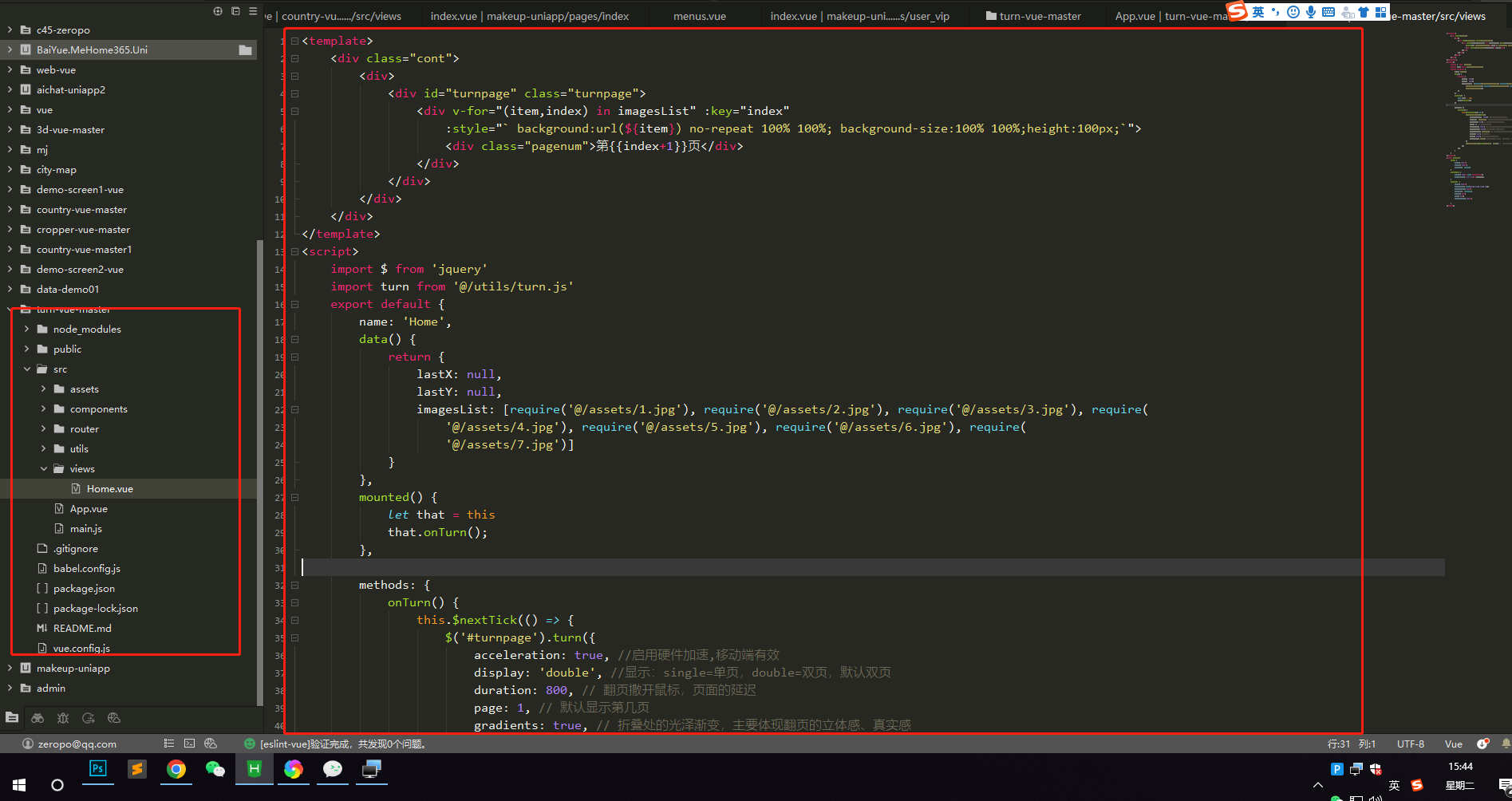The width and height of the screenshot is (1512, 801).
Task: Switch to index.vue user_vip tab
Action: coord(859,16)
